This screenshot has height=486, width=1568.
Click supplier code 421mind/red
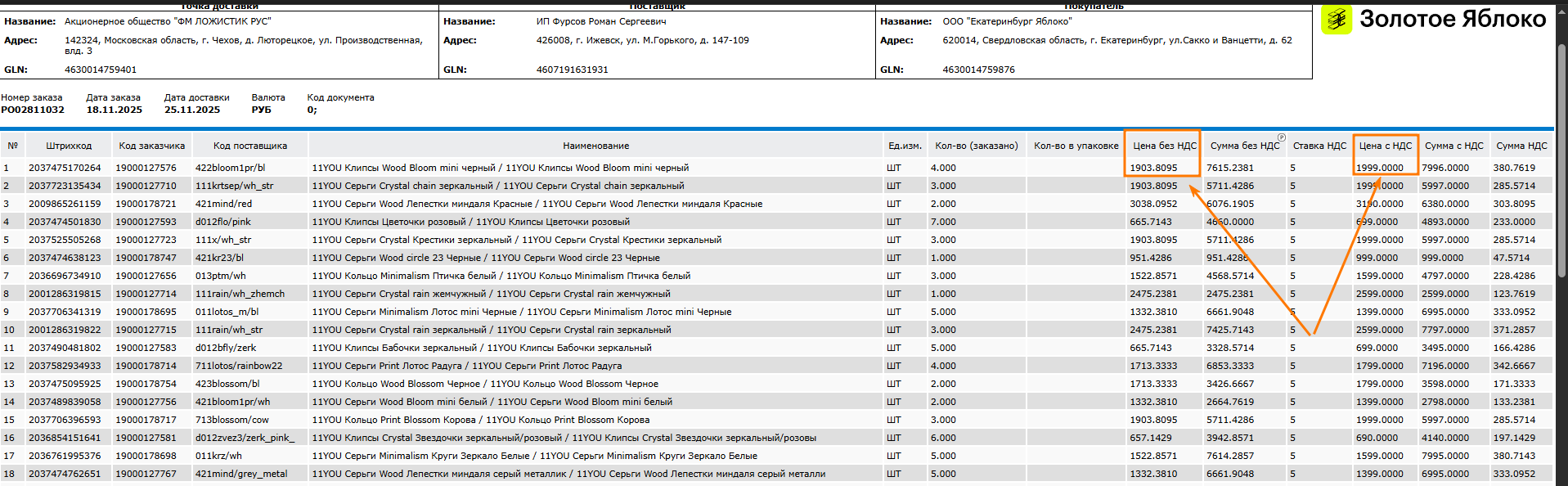pyautogui.click(x=224, y=204)
